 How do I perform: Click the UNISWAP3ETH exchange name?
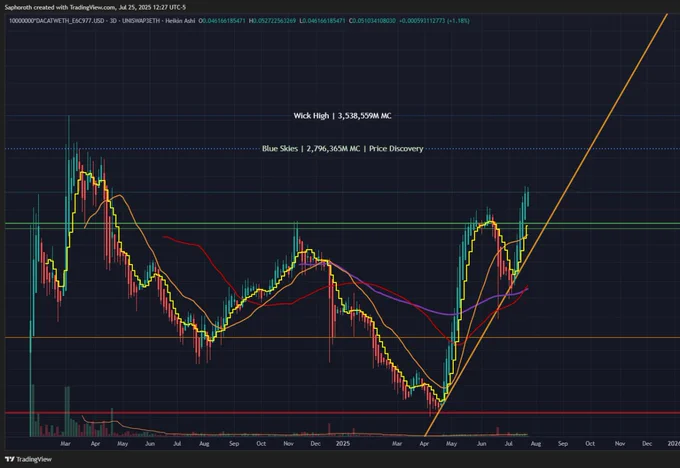point(139,20)
